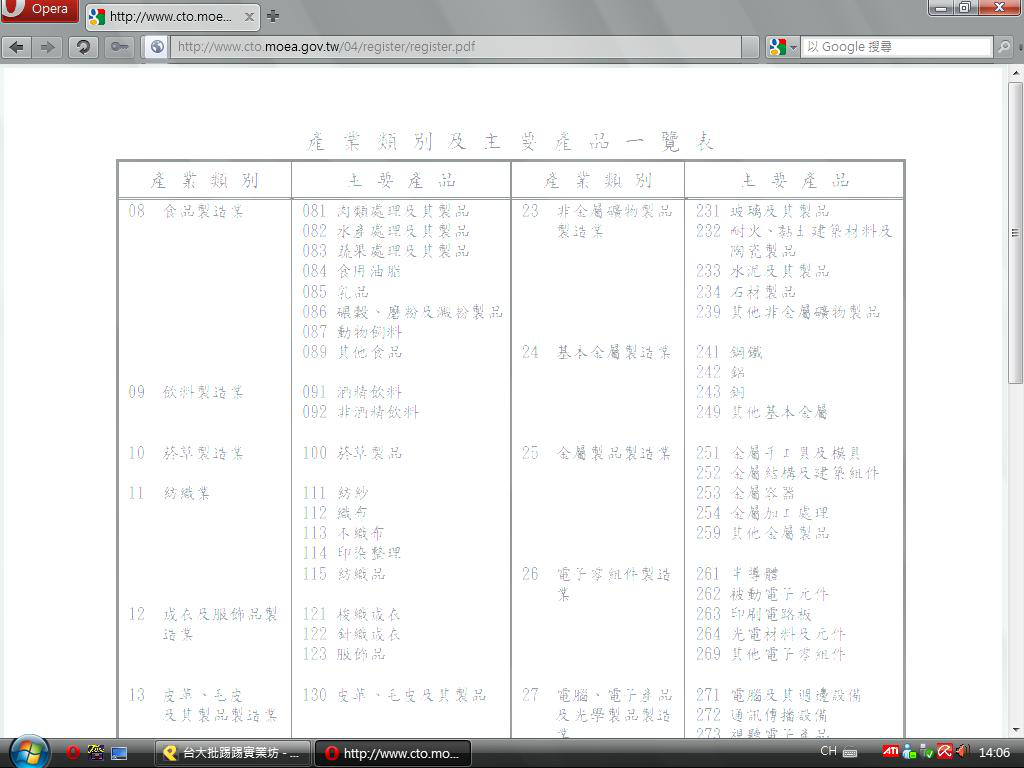This screenshot has width=1024, height=768.
Task: Click the row 084 食用油脂
Action: pos(351,271)
